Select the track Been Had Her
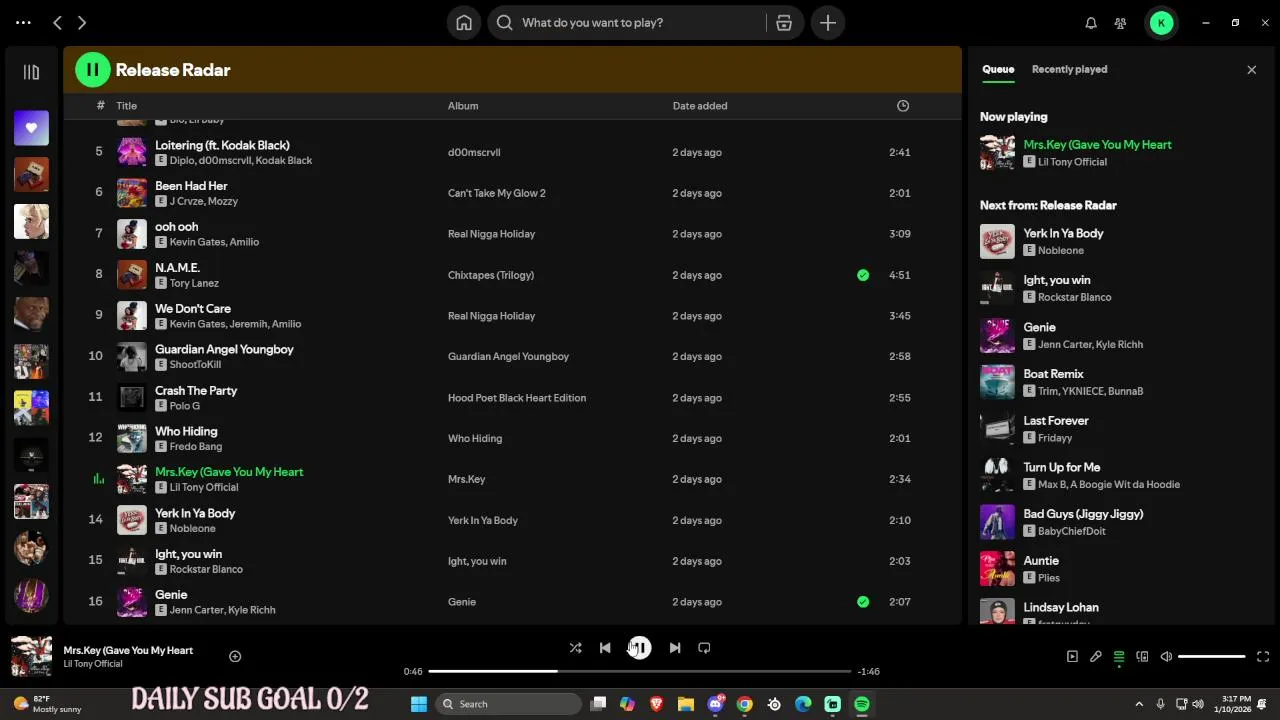Screen dimensions: 1280x720 (x=191, y=186)
